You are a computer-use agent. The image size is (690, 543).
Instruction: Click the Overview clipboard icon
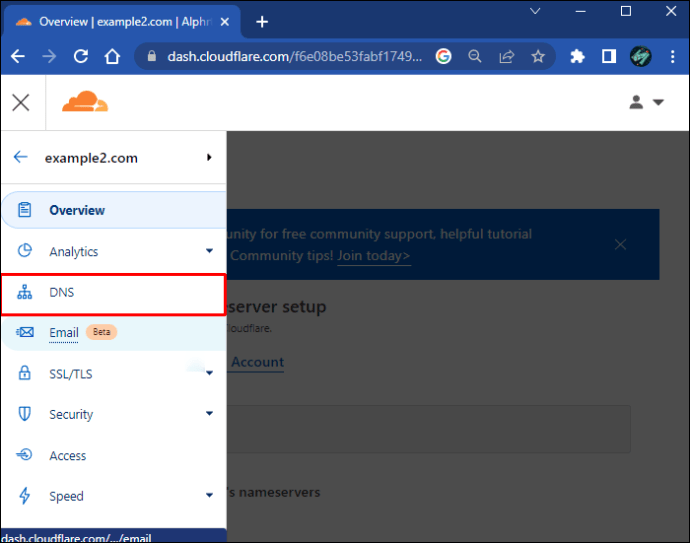pos(25,209)
